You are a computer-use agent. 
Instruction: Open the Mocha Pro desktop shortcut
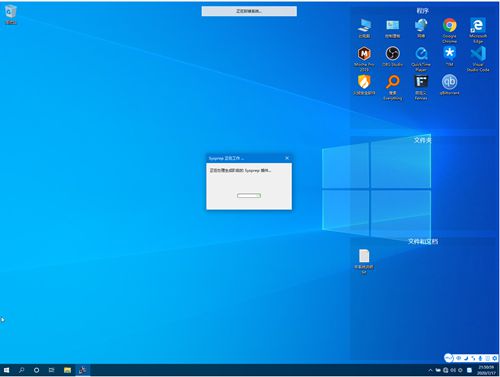click(x=364, y=59)
